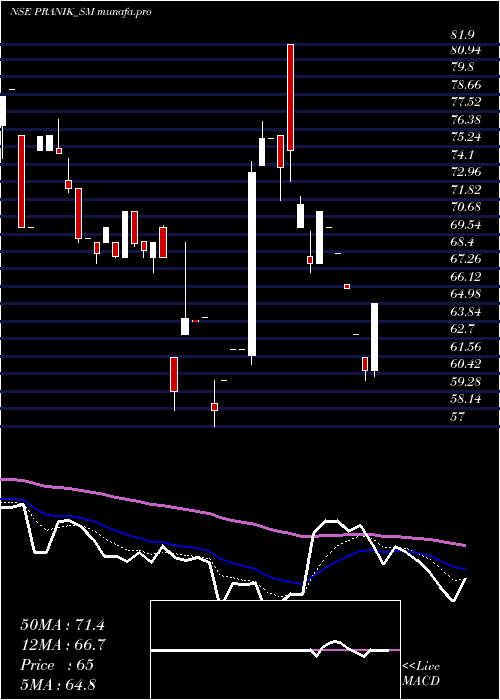Click the 81.9 price axis label
500x700 pixels.
pyautogui.click(x=462, y=35)
